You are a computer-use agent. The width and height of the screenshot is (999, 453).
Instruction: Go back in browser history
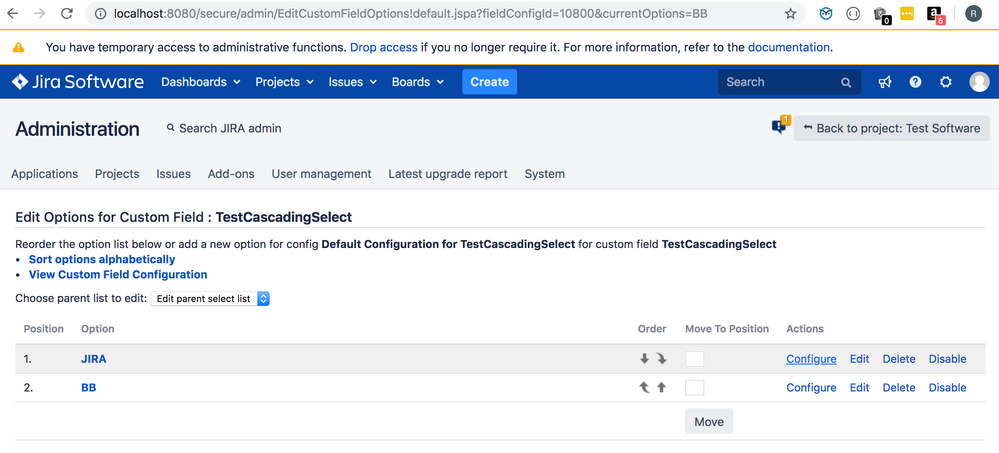point(13,13)
